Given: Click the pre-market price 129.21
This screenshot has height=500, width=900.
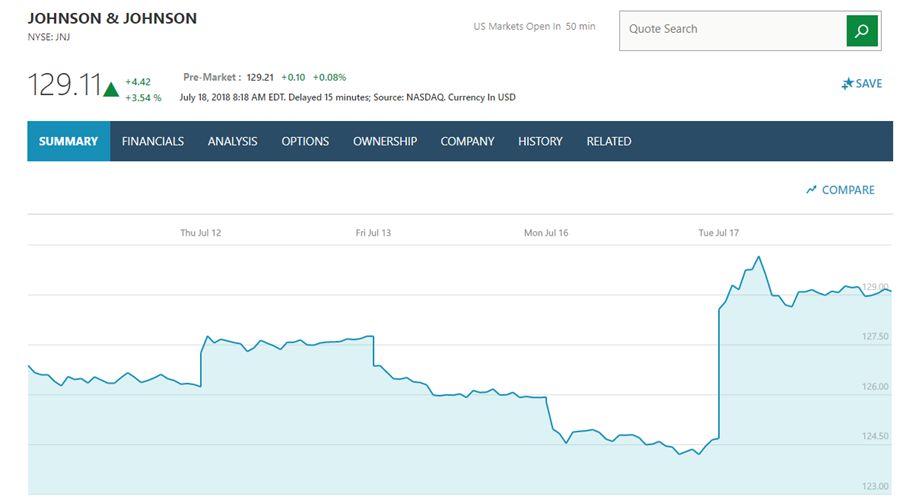Looking at the screenshot, I should (260, 77).
